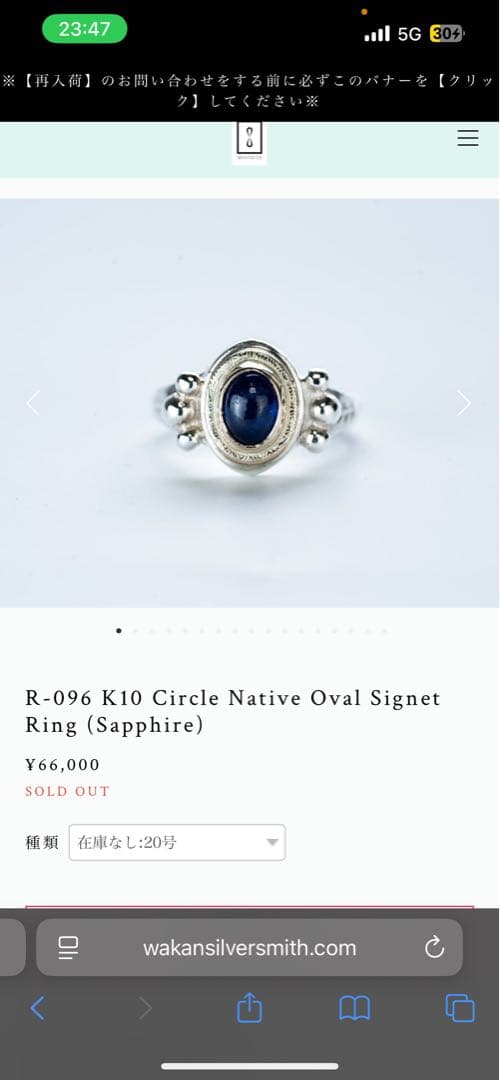Tap wakansilversmith.com address field
This screenshot has width=500, height=1080.
(x=249, y=948)
